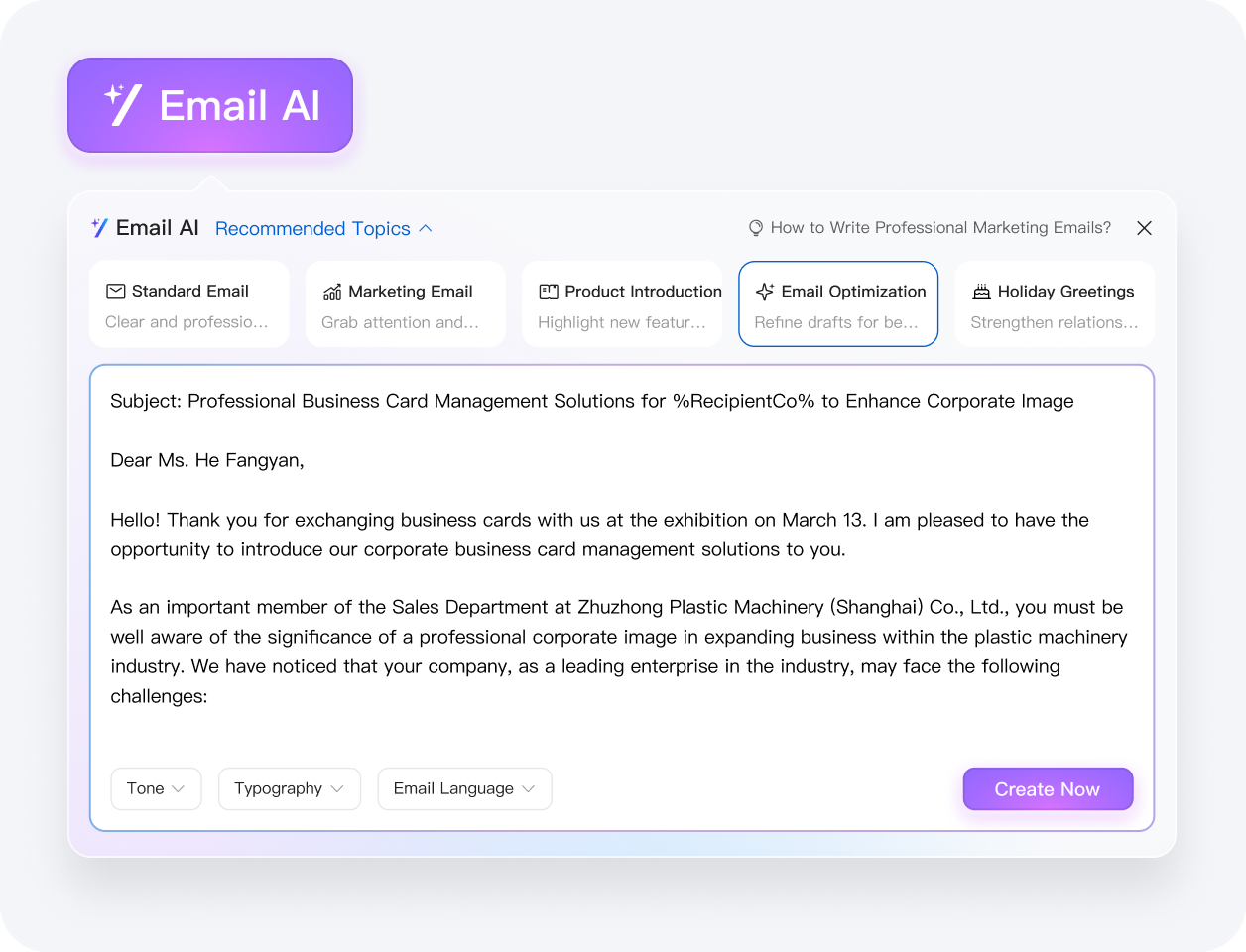Screen dimensions: 1246x952
Task: Select the Email Optimization template
Action: tap(838, 303)
